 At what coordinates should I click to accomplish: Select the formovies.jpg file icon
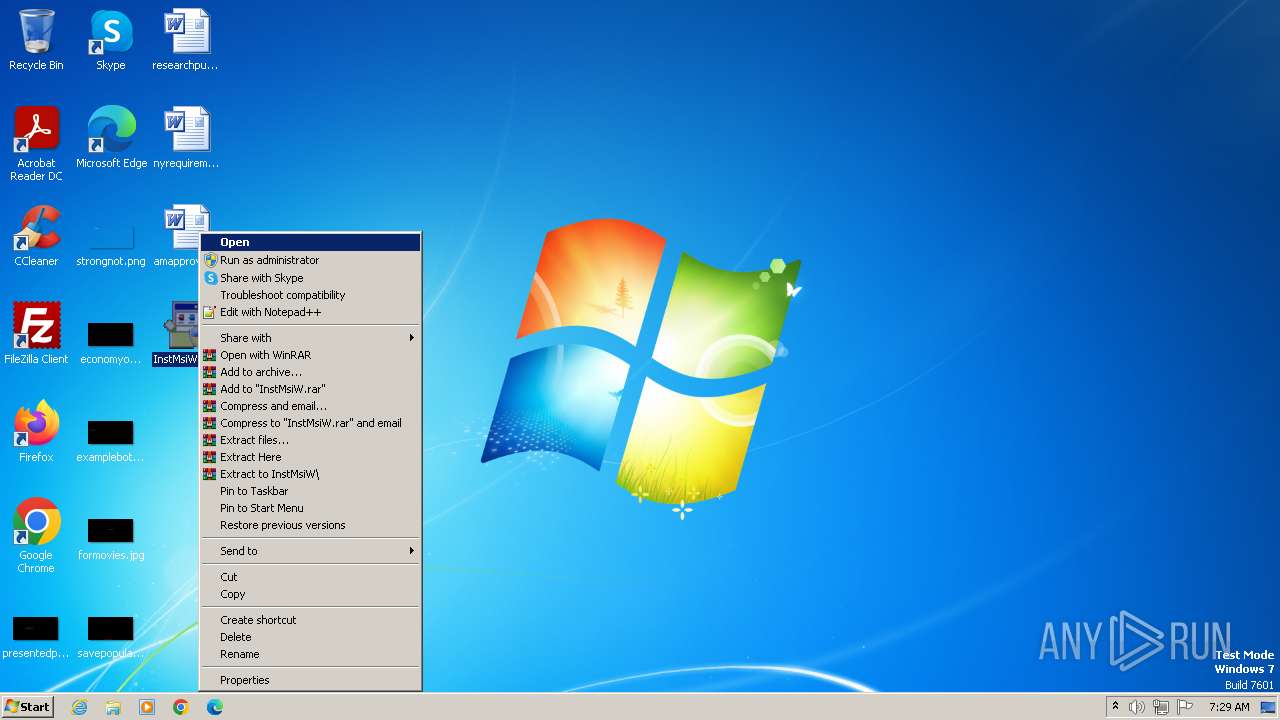111,538
